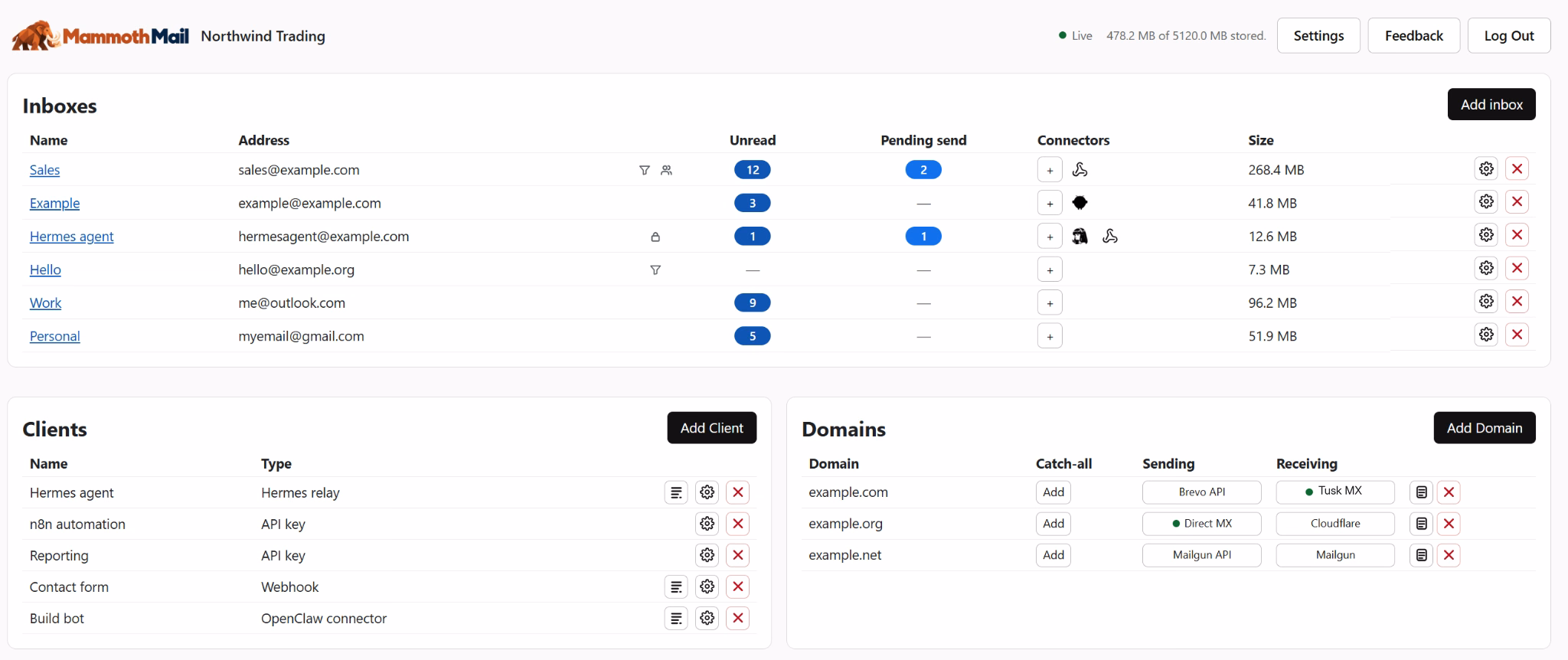Remove the Reporting client
Image resolution: width=1568 pixels, height=660 pixels.
[x=738, y=555]
